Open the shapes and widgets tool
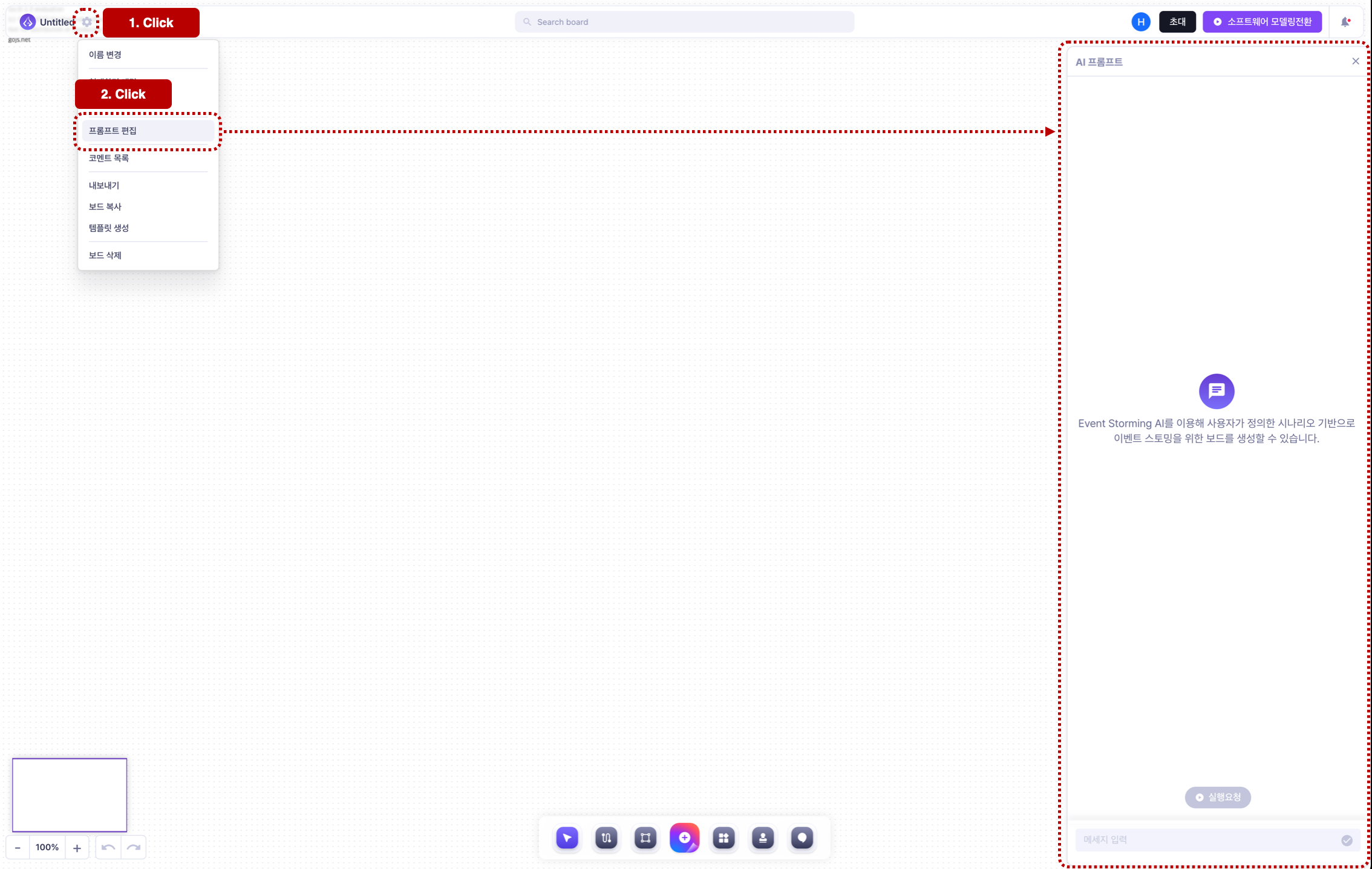Viewport: 1372px width, 869px height. 724,838
